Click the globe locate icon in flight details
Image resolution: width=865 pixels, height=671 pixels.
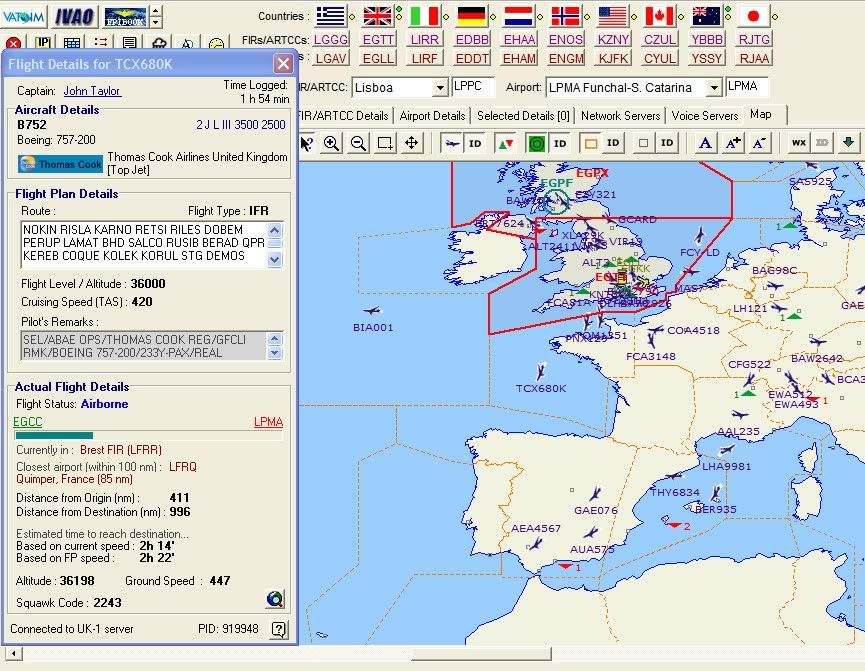click(275, 600)
